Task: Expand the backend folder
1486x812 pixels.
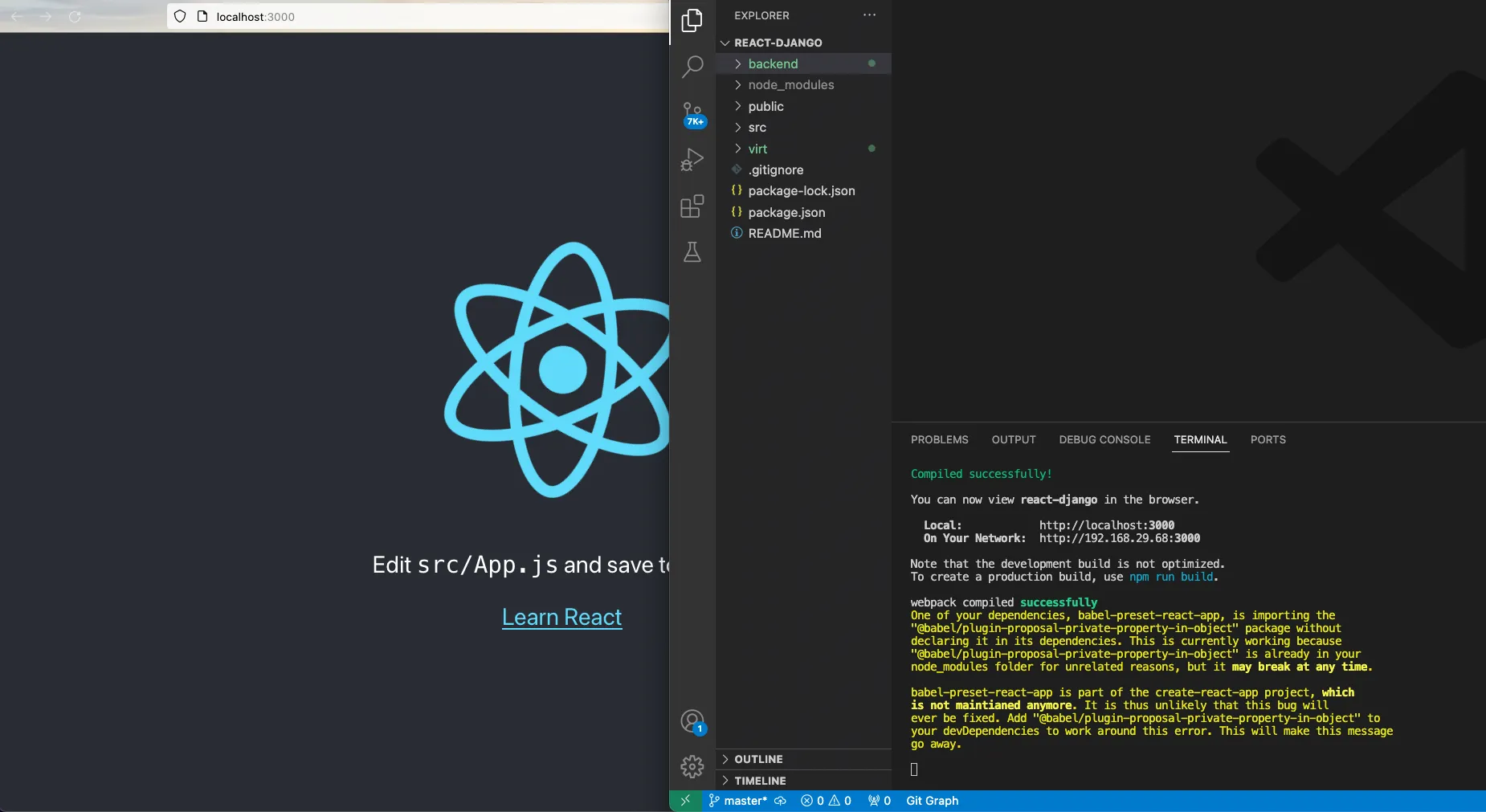Action: coord(803,63)
